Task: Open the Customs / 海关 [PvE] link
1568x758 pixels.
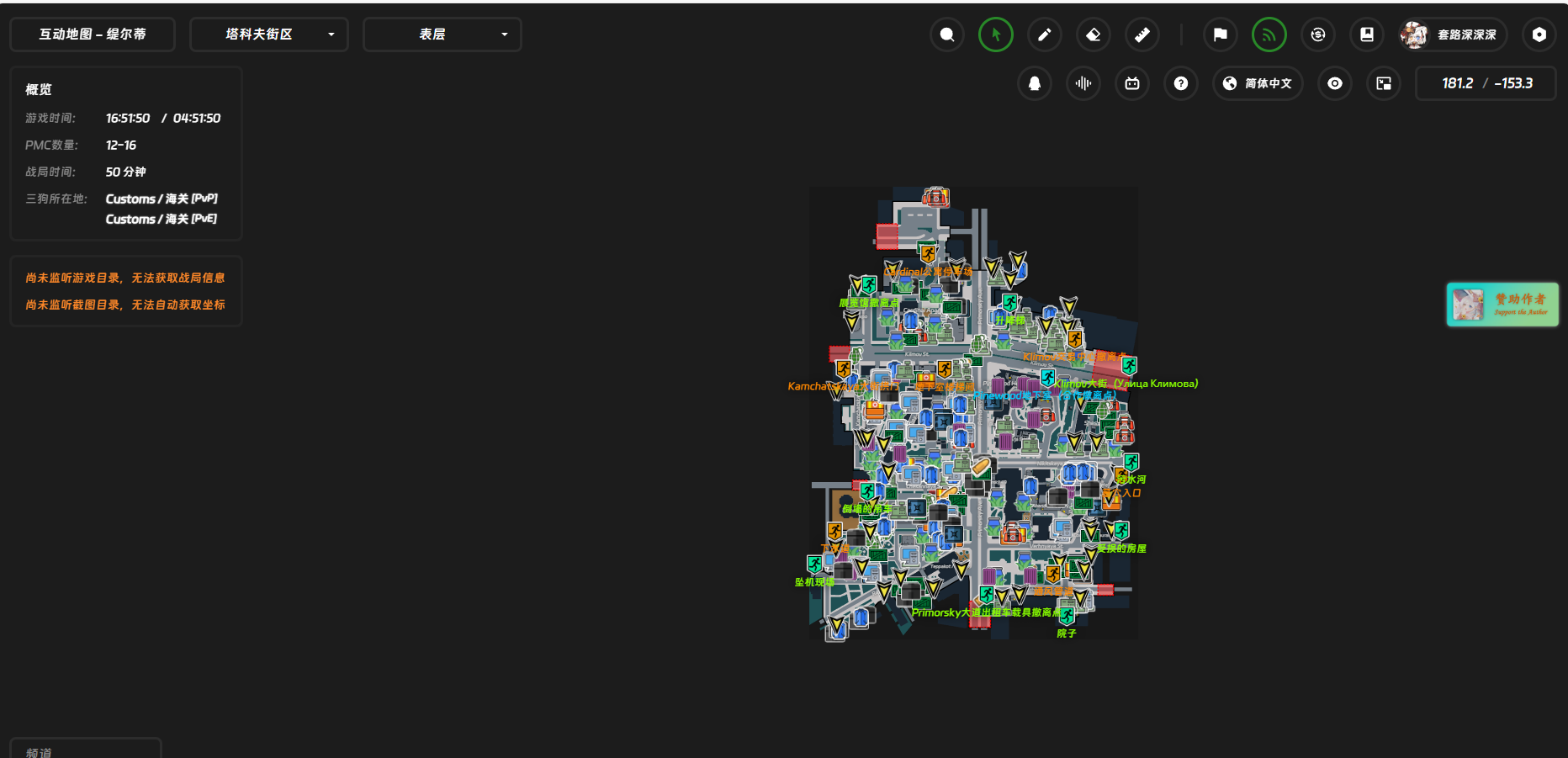Action: click(162, 219)
